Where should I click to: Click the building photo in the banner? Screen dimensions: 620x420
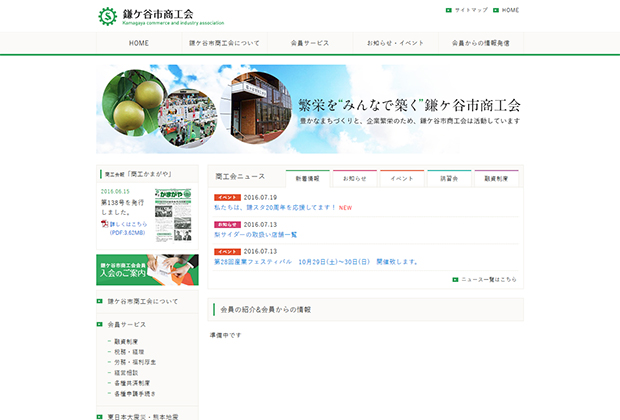(258, 108)
